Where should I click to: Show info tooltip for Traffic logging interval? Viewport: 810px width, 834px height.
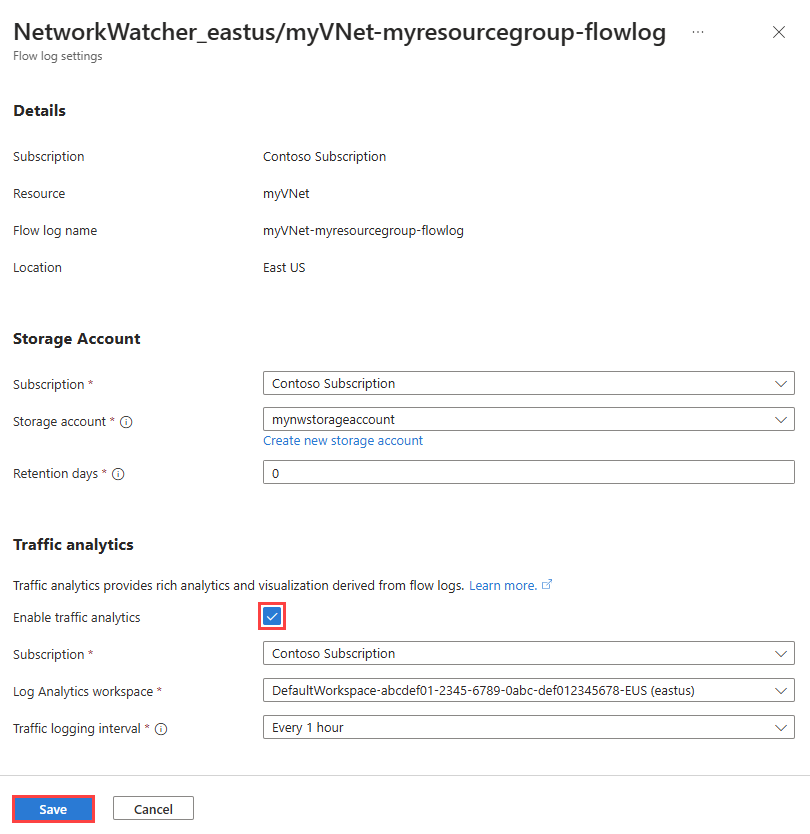coord(161,729)
